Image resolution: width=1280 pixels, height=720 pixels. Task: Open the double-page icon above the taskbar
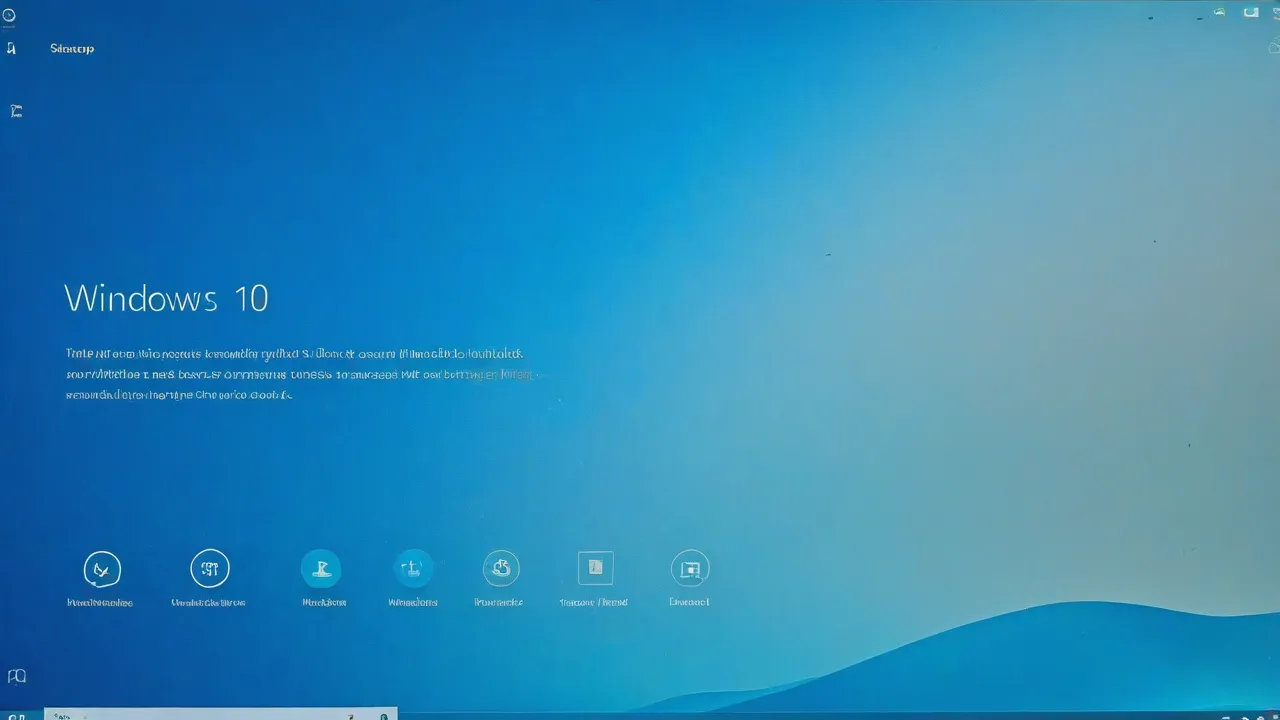(x=16, y=677)
